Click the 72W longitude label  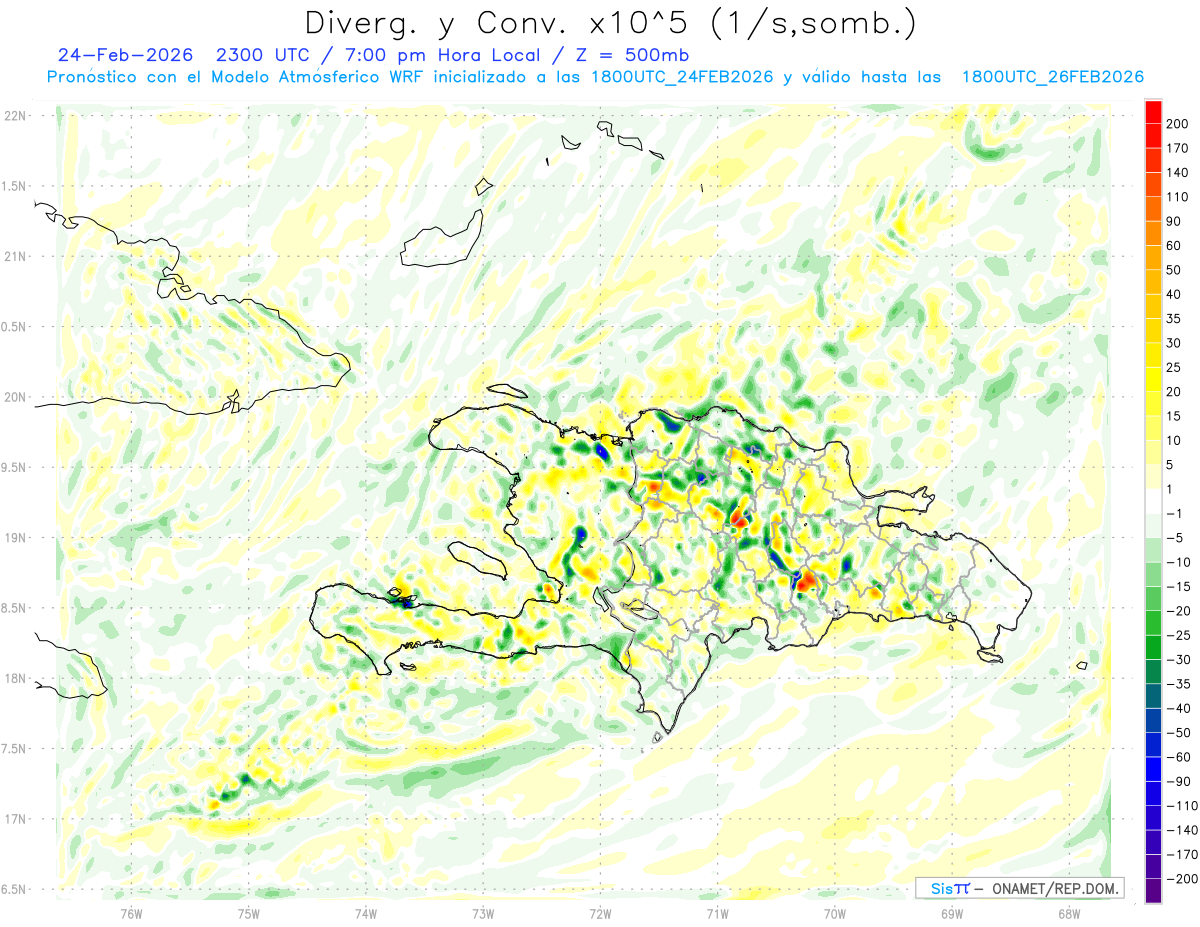[x=601, y=913]
